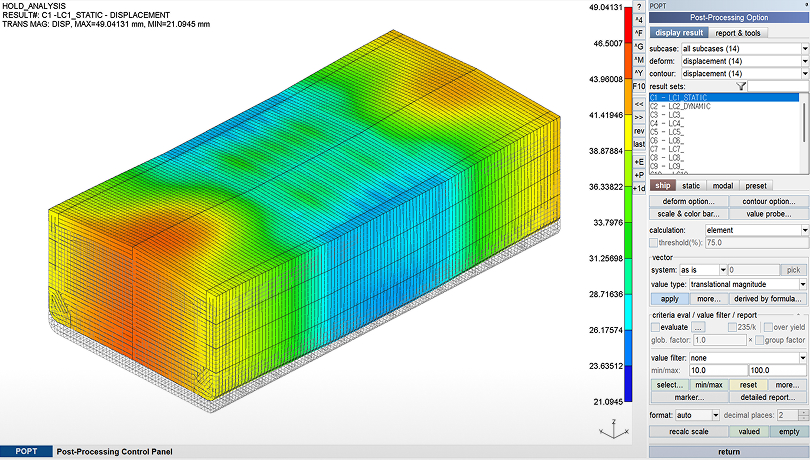Open the subcase dropdown
This screenshot has width=810, height=460.
coord(743,48)
